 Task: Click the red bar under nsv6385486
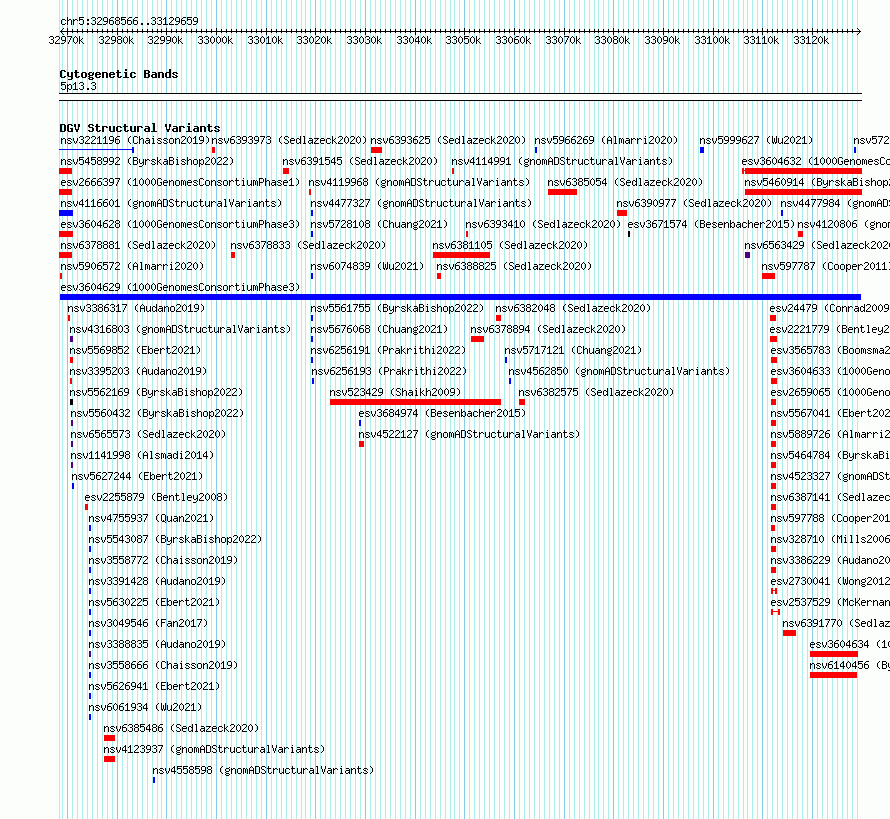(110, 738)
